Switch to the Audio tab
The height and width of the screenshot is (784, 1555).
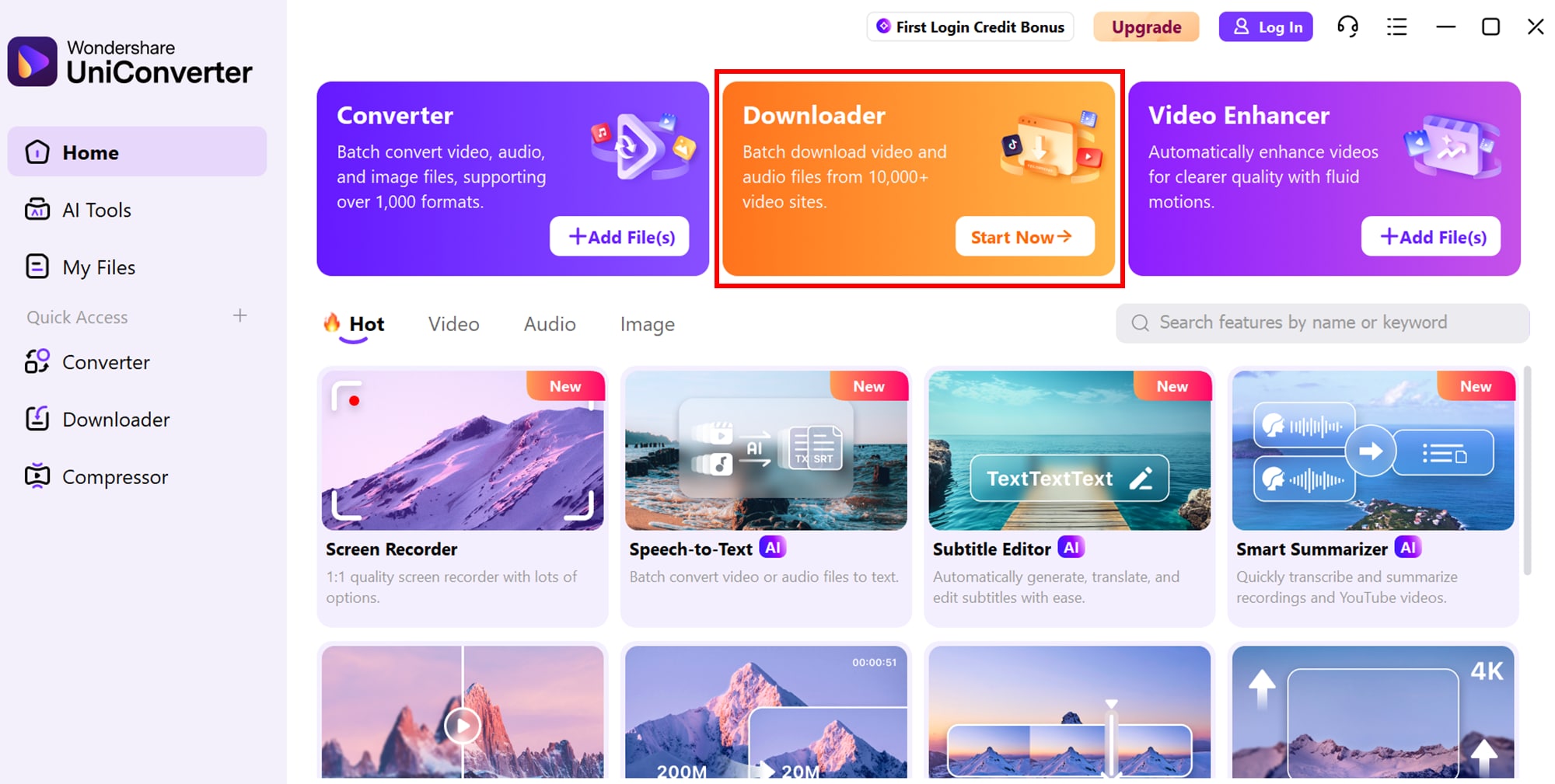550,324
